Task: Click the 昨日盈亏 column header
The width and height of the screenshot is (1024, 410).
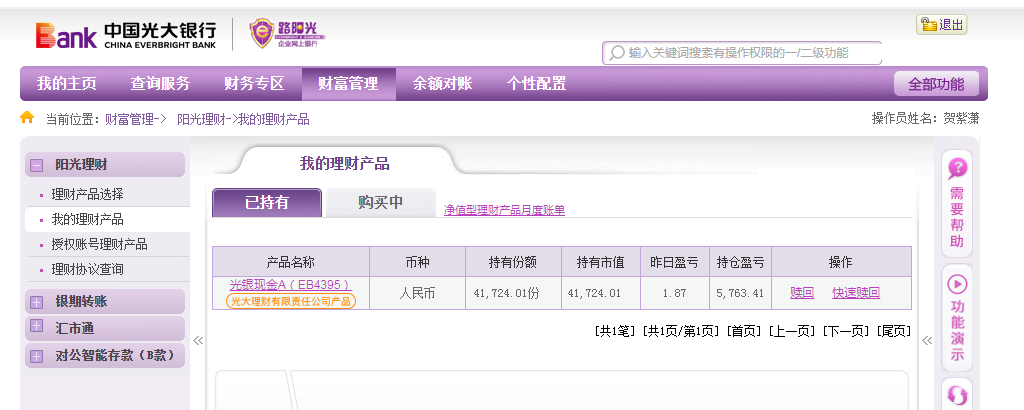Action: 675,262
